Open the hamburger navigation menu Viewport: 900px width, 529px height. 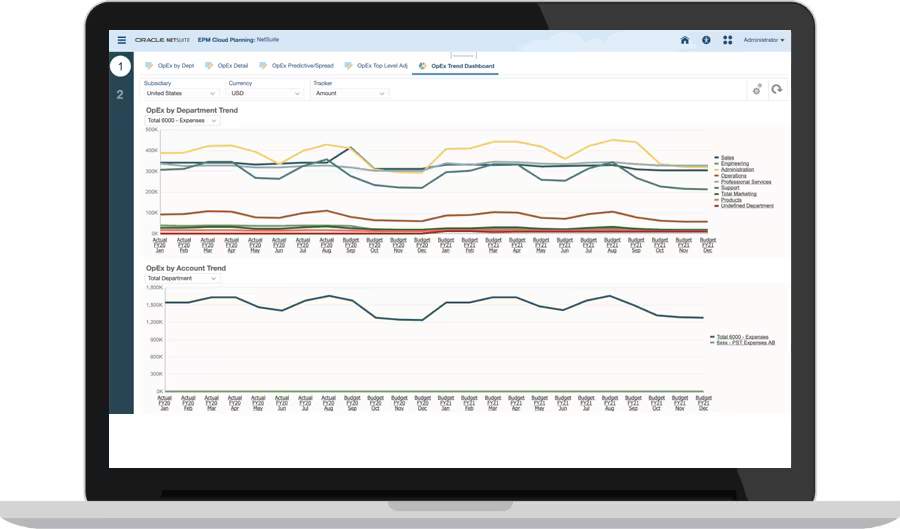[122, 41]
